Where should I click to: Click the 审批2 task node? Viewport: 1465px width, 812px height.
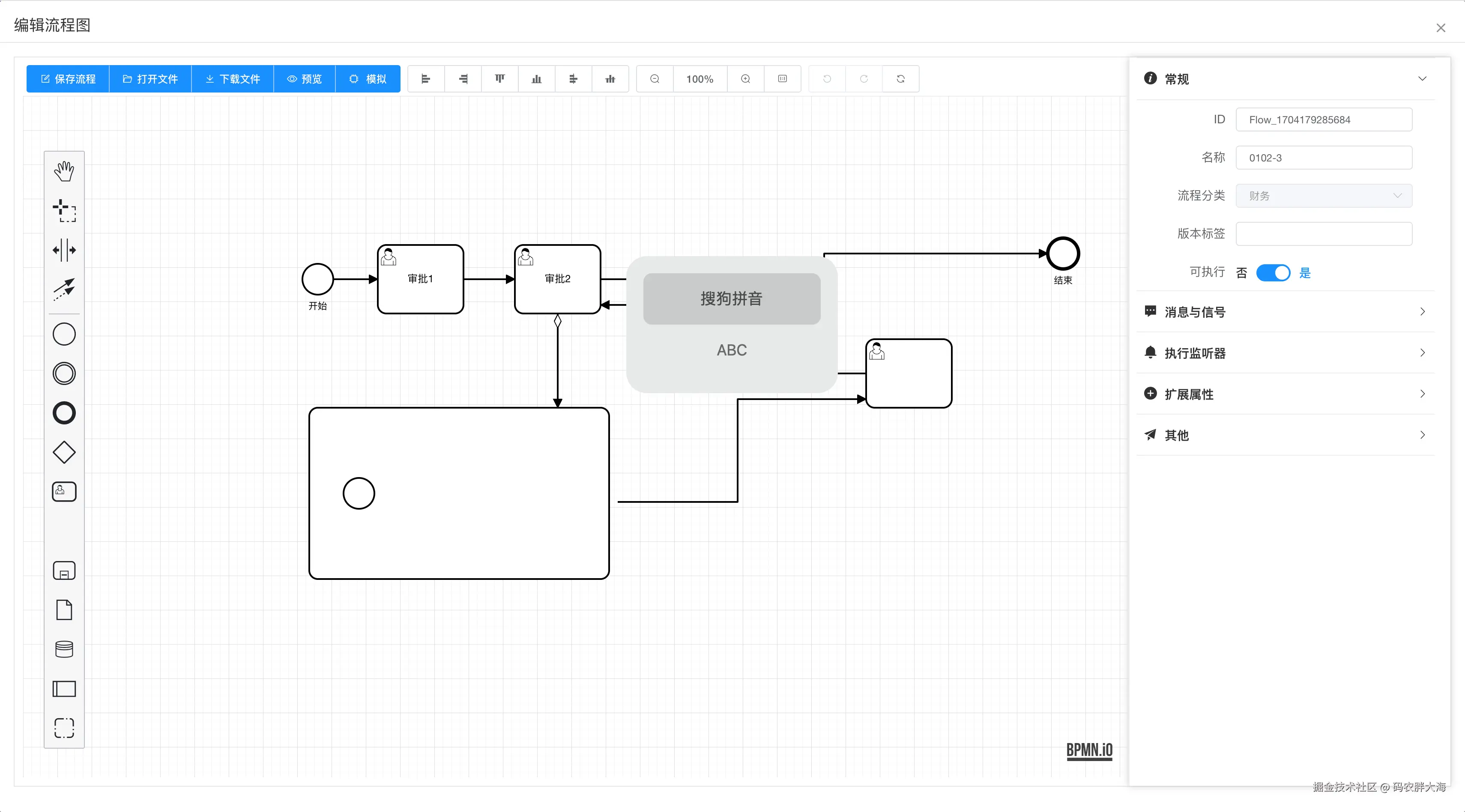point(557,279)
